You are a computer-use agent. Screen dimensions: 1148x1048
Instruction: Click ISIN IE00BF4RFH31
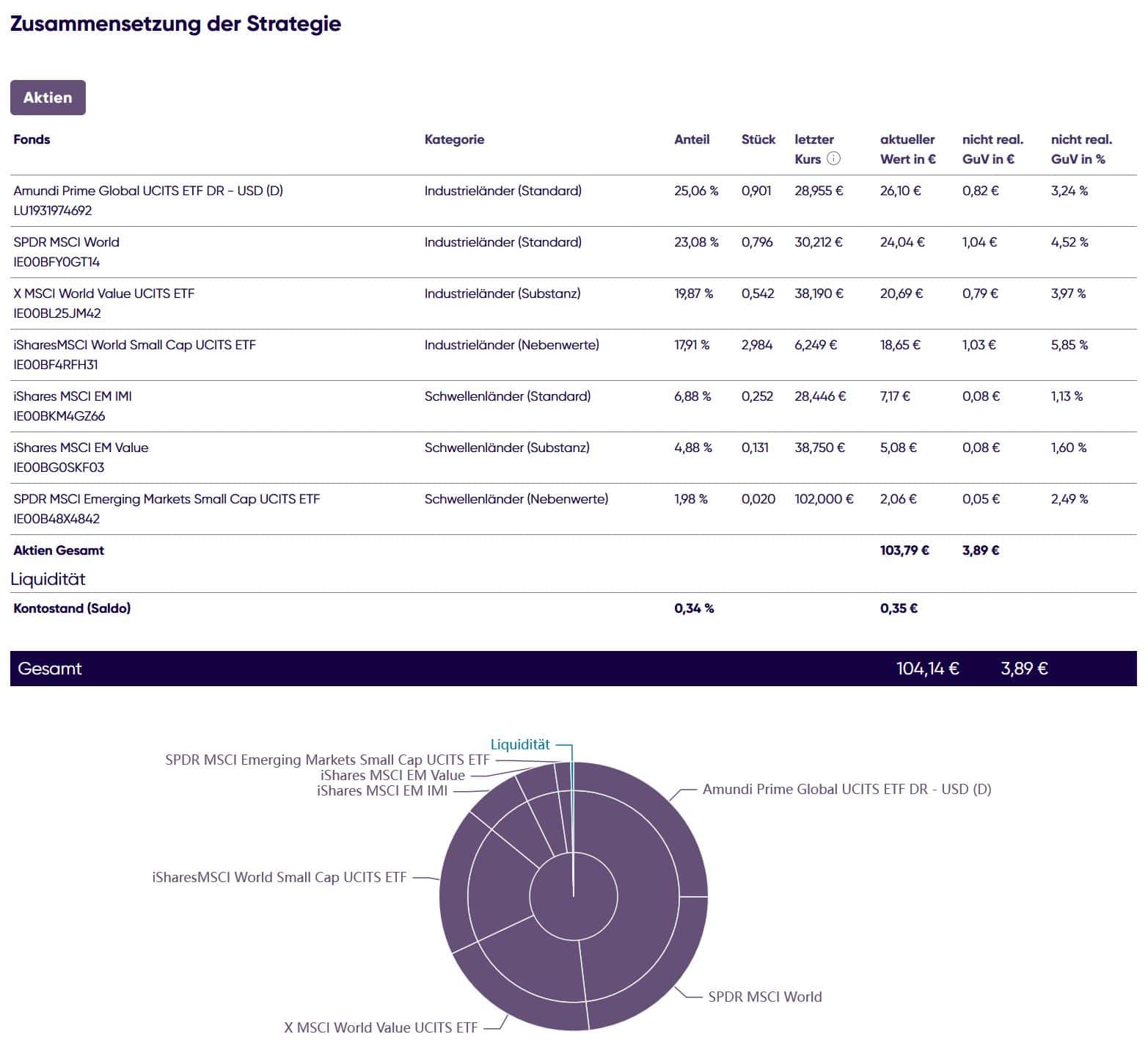click(56, 365)
